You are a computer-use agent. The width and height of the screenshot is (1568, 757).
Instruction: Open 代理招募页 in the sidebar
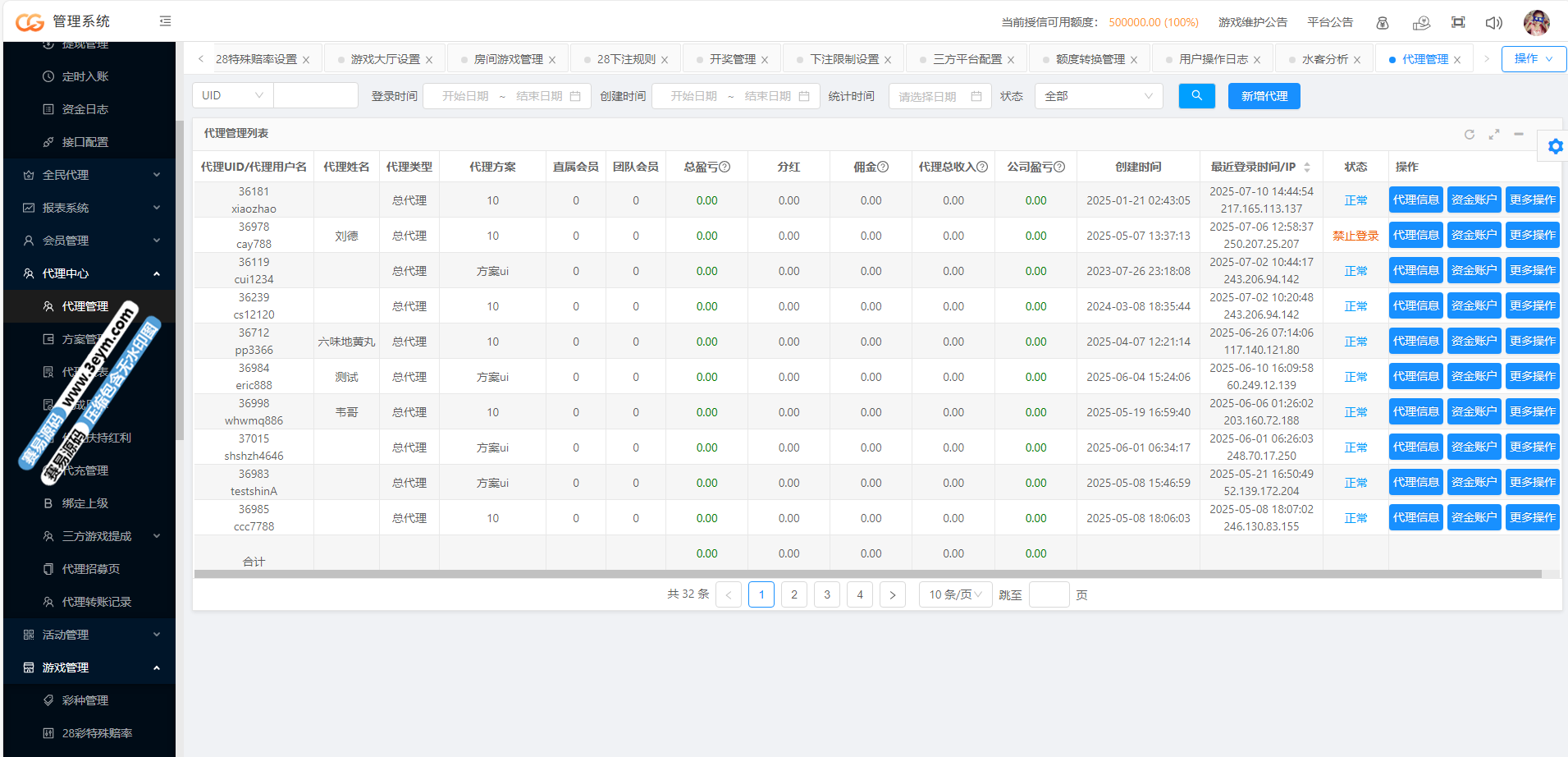coord(90,569)
